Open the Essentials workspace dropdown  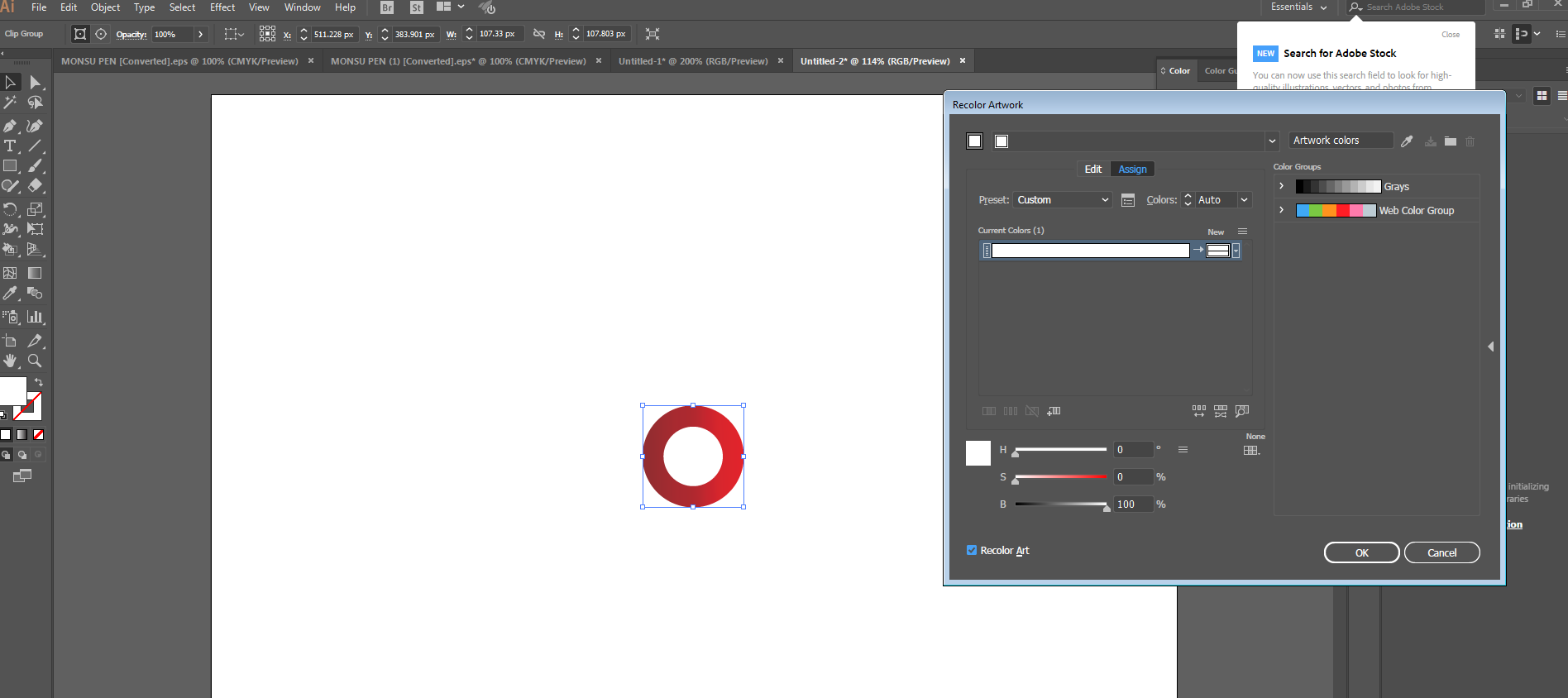(1298, 7)
